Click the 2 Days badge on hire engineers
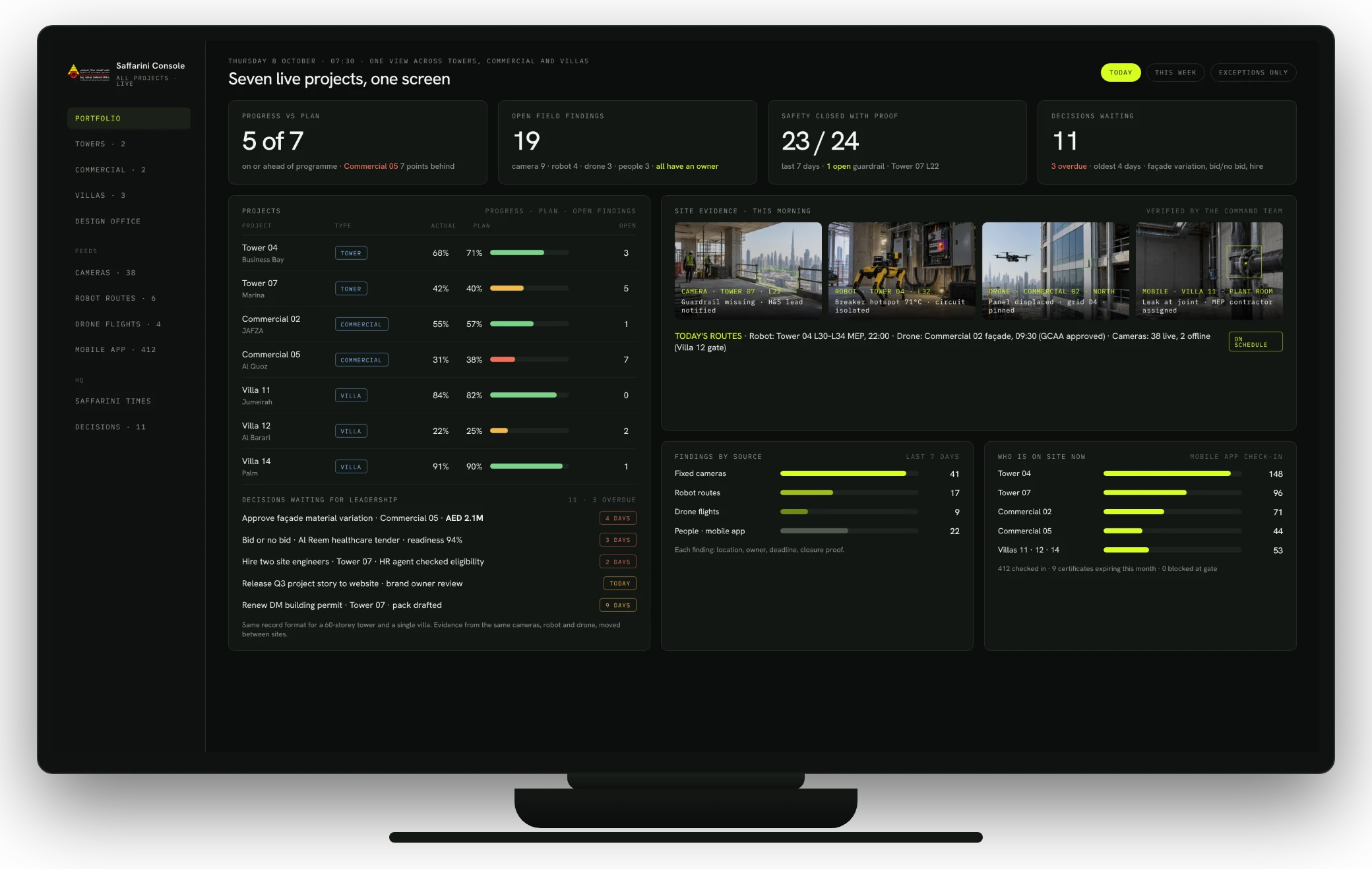Screen dimensions: 1372x869 coord(617,562)
